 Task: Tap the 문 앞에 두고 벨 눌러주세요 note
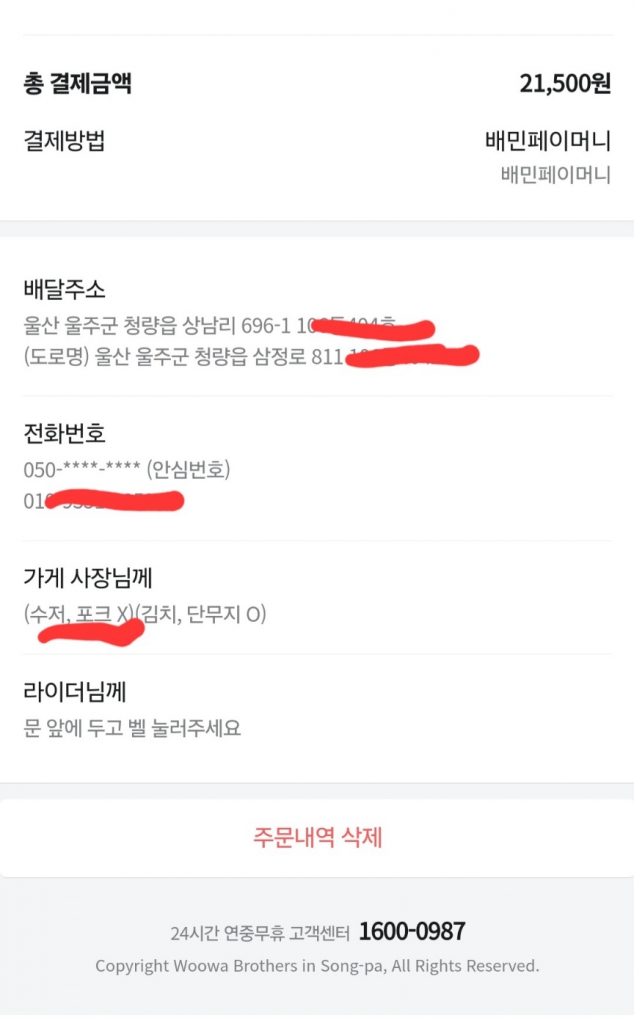coord(132,728)
